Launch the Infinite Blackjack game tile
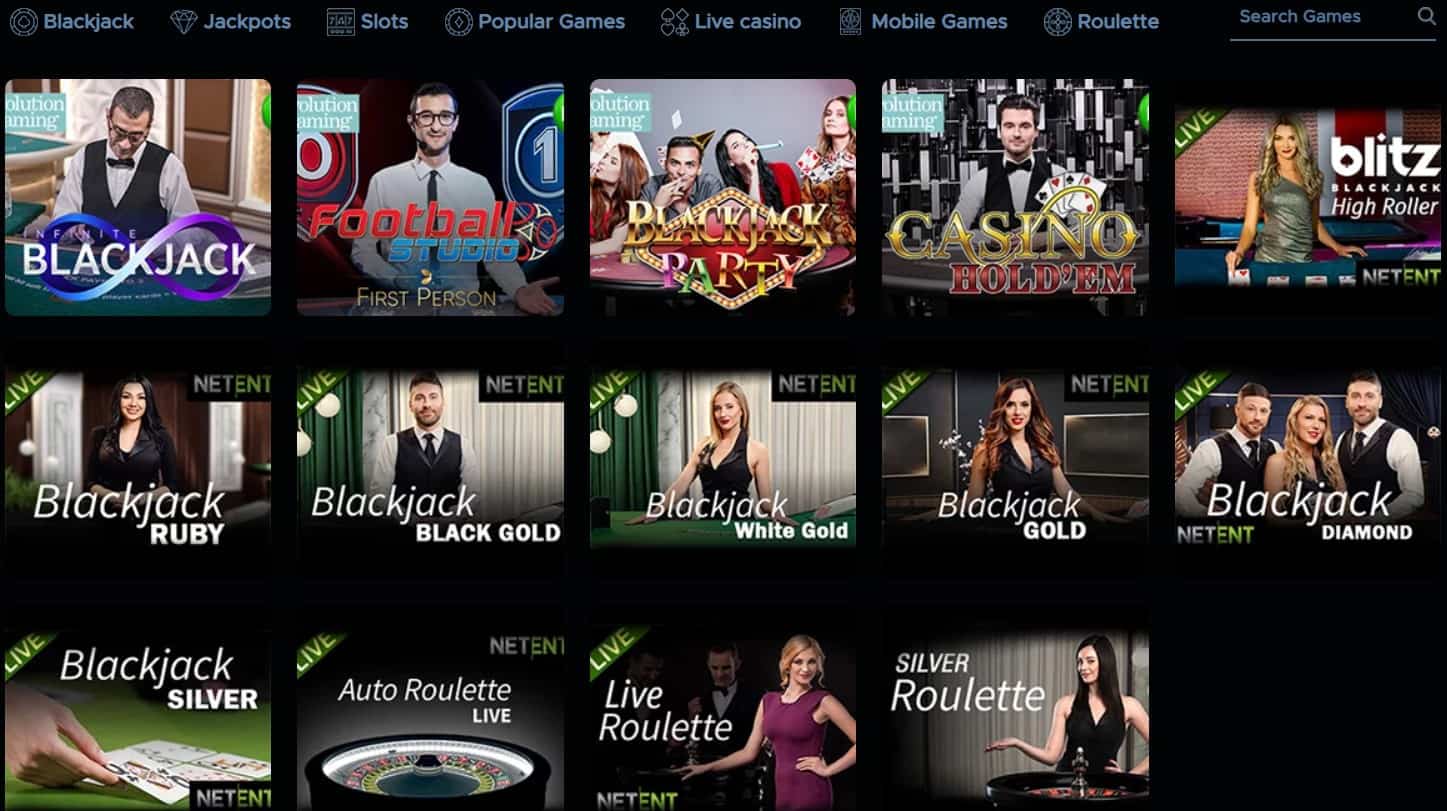 (x=138, y=198)
